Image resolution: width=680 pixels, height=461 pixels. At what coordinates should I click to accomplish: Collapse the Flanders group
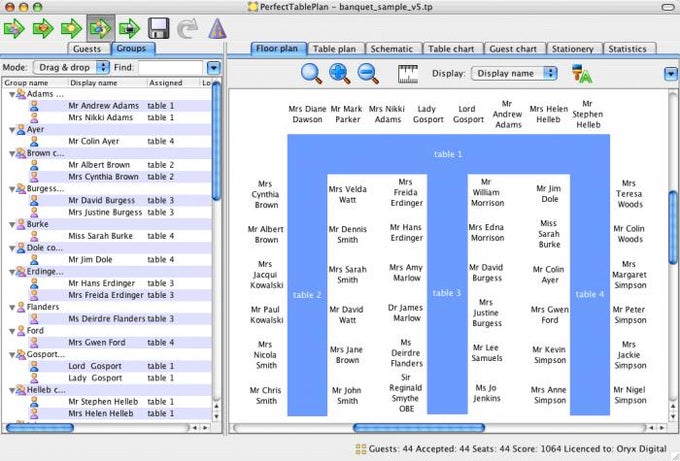[x=12, y=307]
